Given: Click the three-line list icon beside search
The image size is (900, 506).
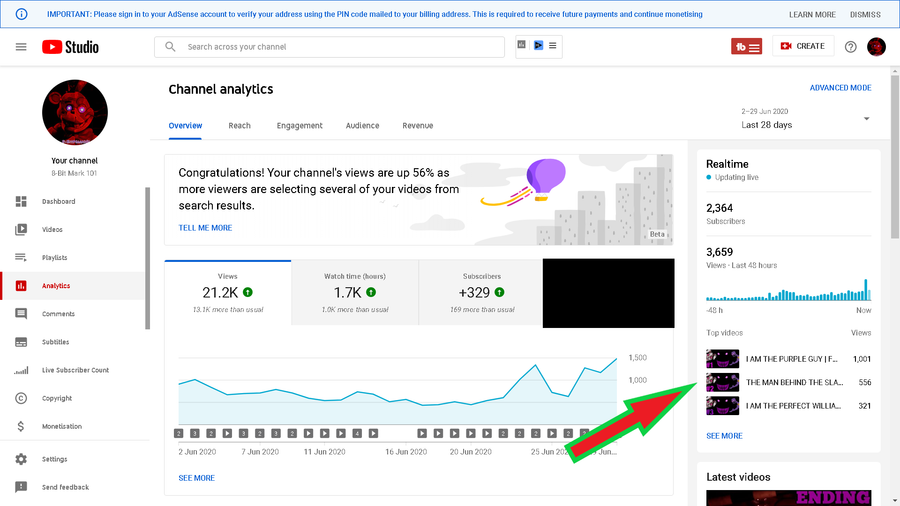Looking at the screenshot, I should 553,45.
